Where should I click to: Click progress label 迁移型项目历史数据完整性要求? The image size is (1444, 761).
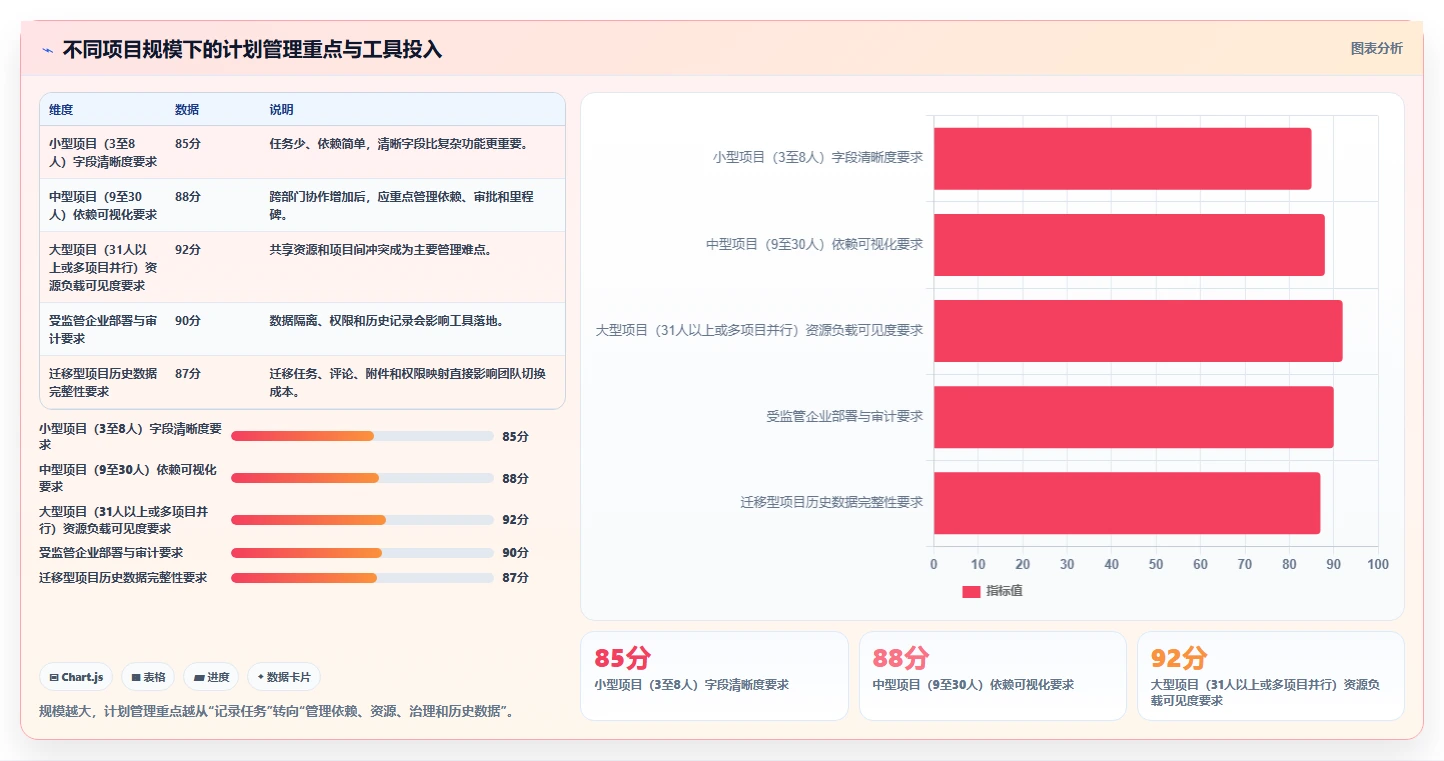point(123,578)
